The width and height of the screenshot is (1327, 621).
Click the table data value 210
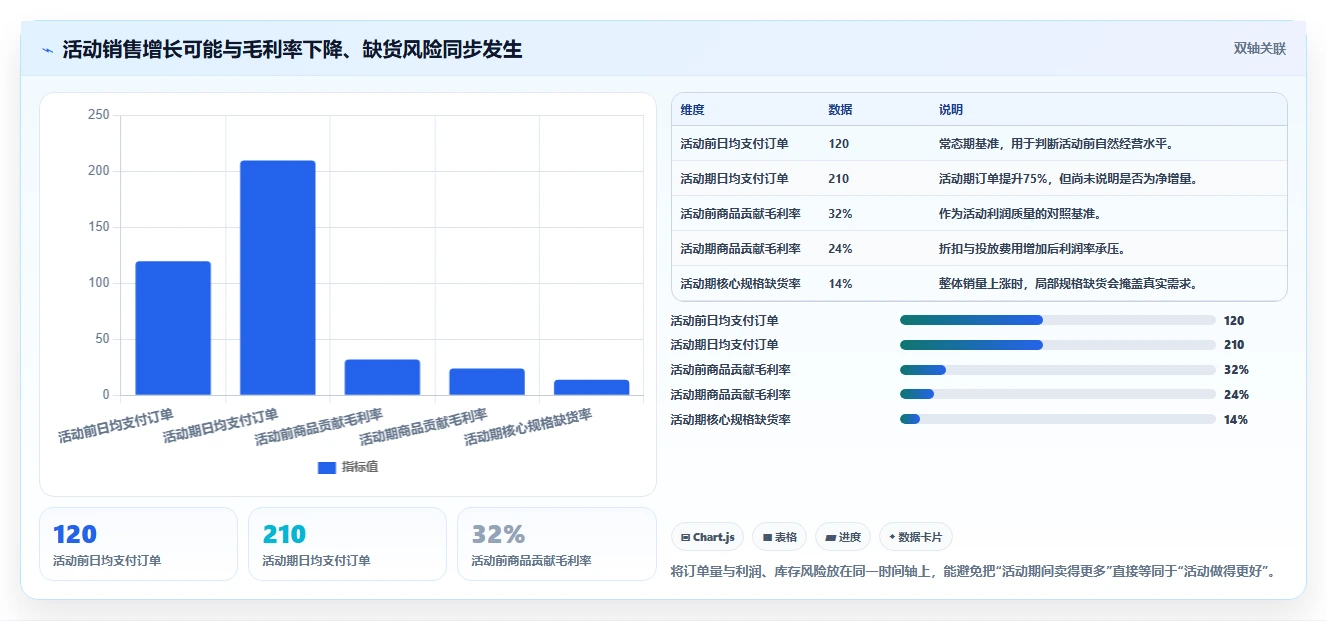[838, 179]
